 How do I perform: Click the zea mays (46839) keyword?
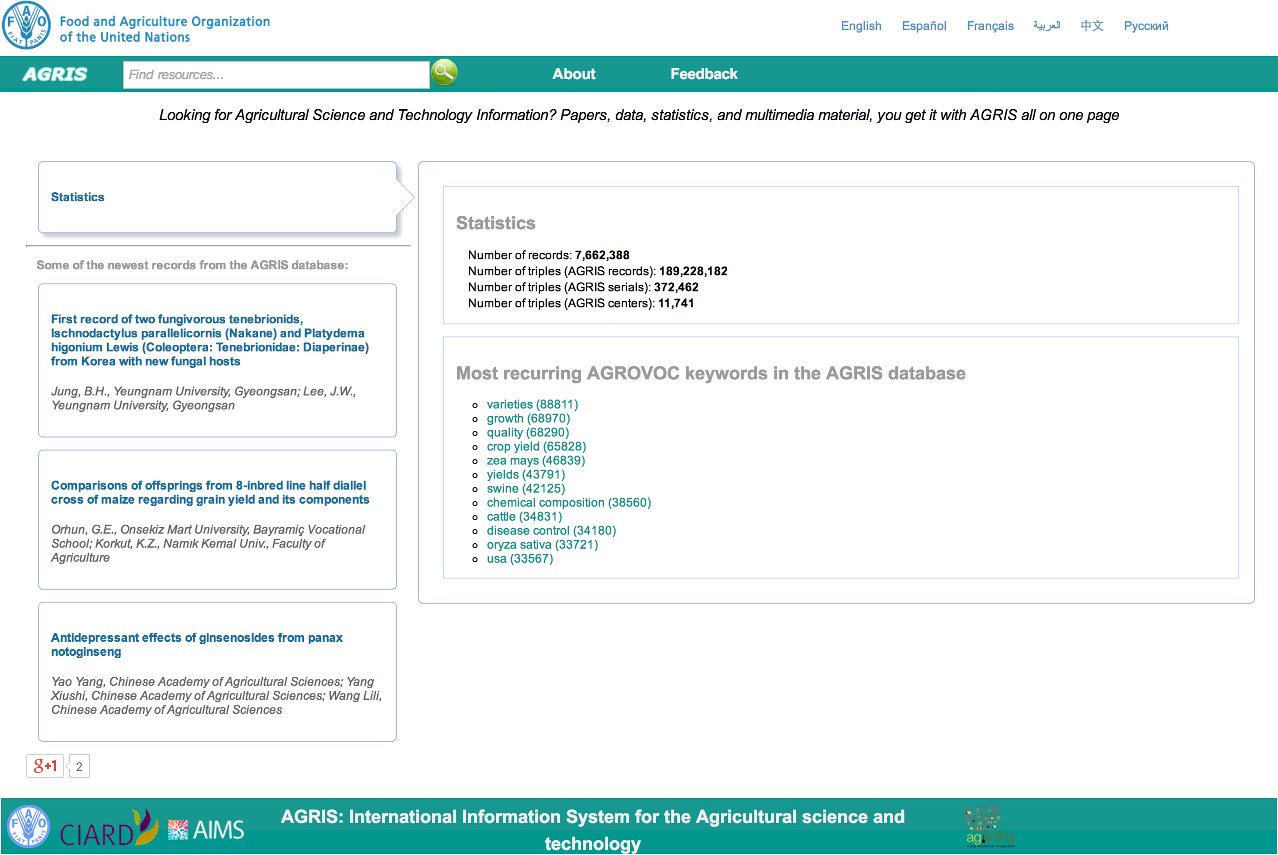(x=536, y=461)
